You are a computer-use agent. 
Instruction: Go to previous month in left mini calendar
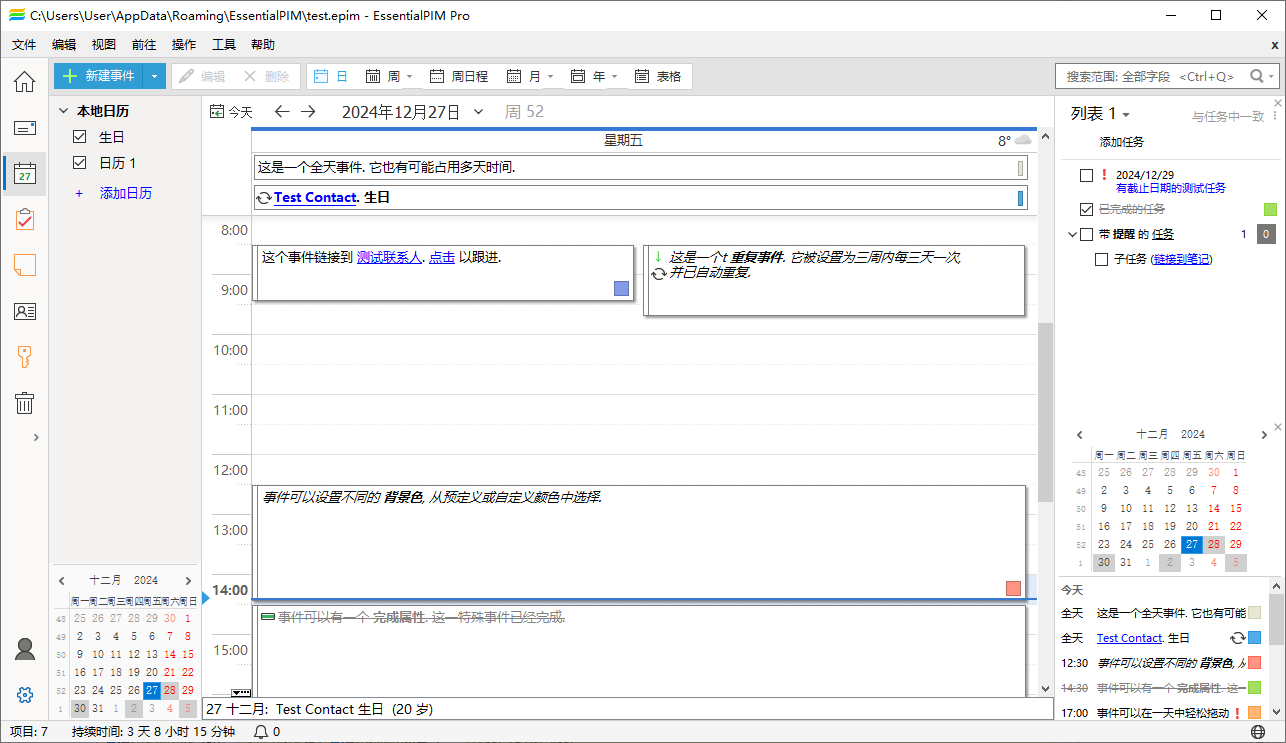(x=61, y=580)
